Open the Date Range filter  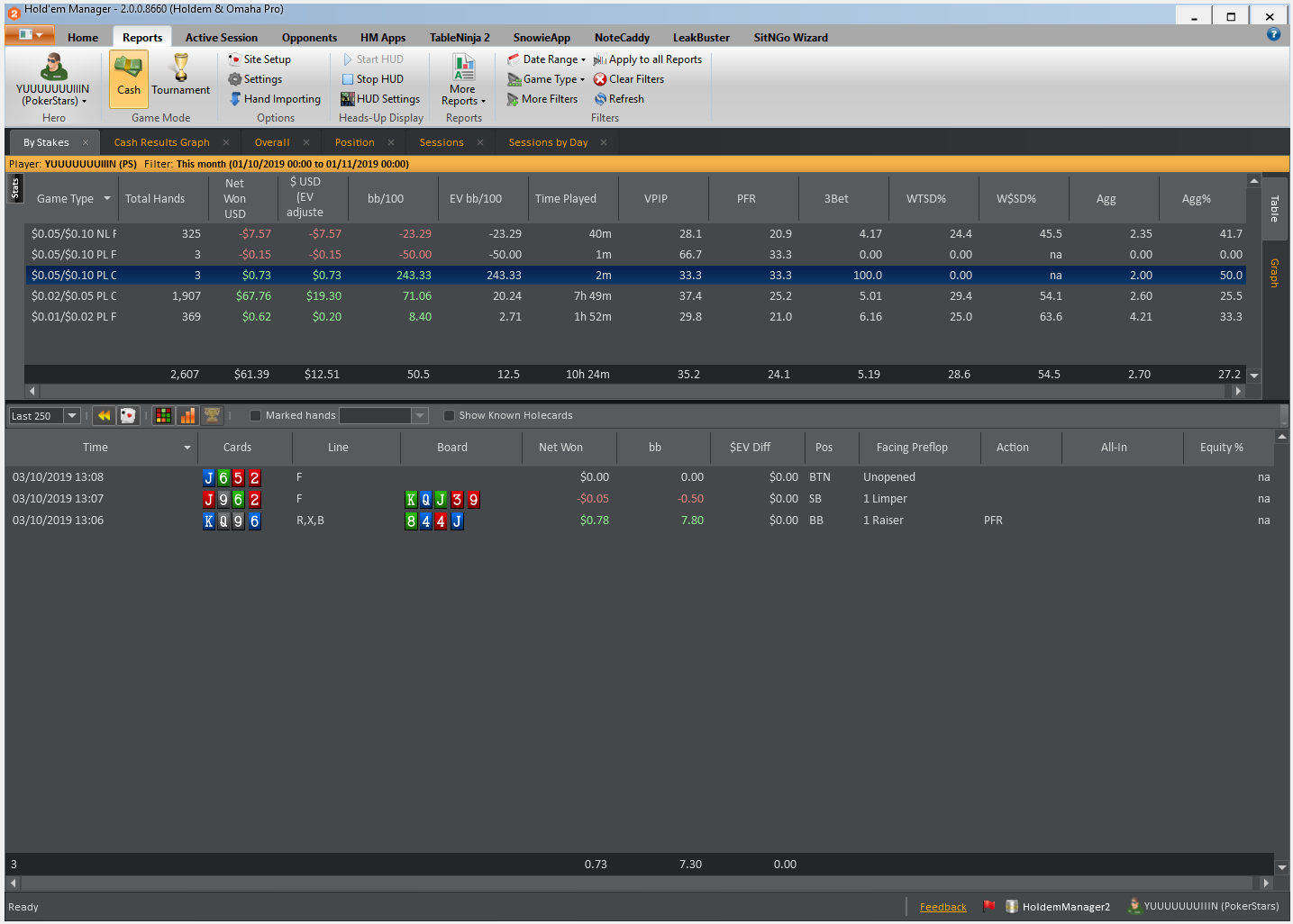click(x=546, y=59)
